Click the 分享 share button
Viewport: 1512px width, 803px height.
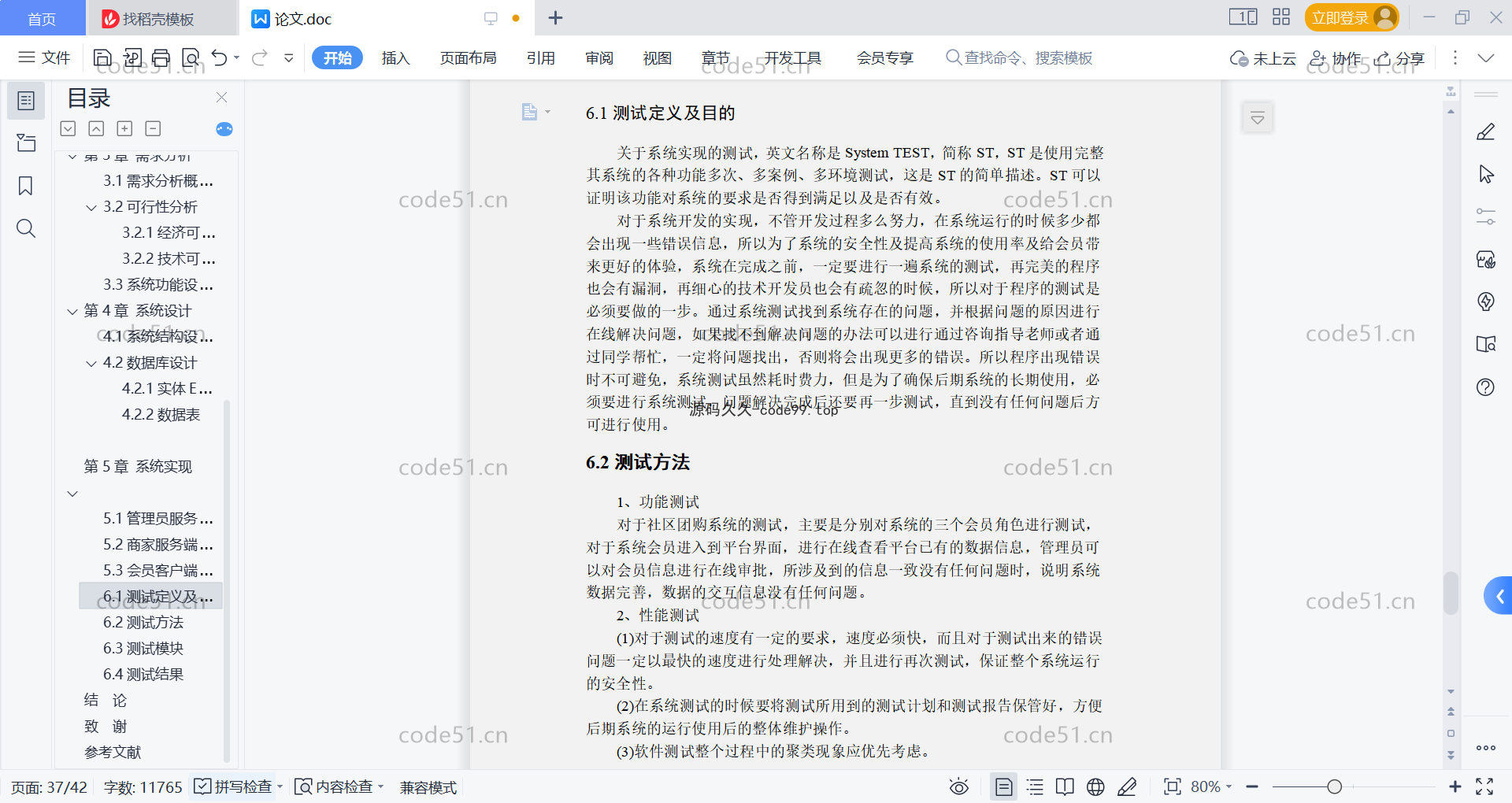click(1399, 58)
